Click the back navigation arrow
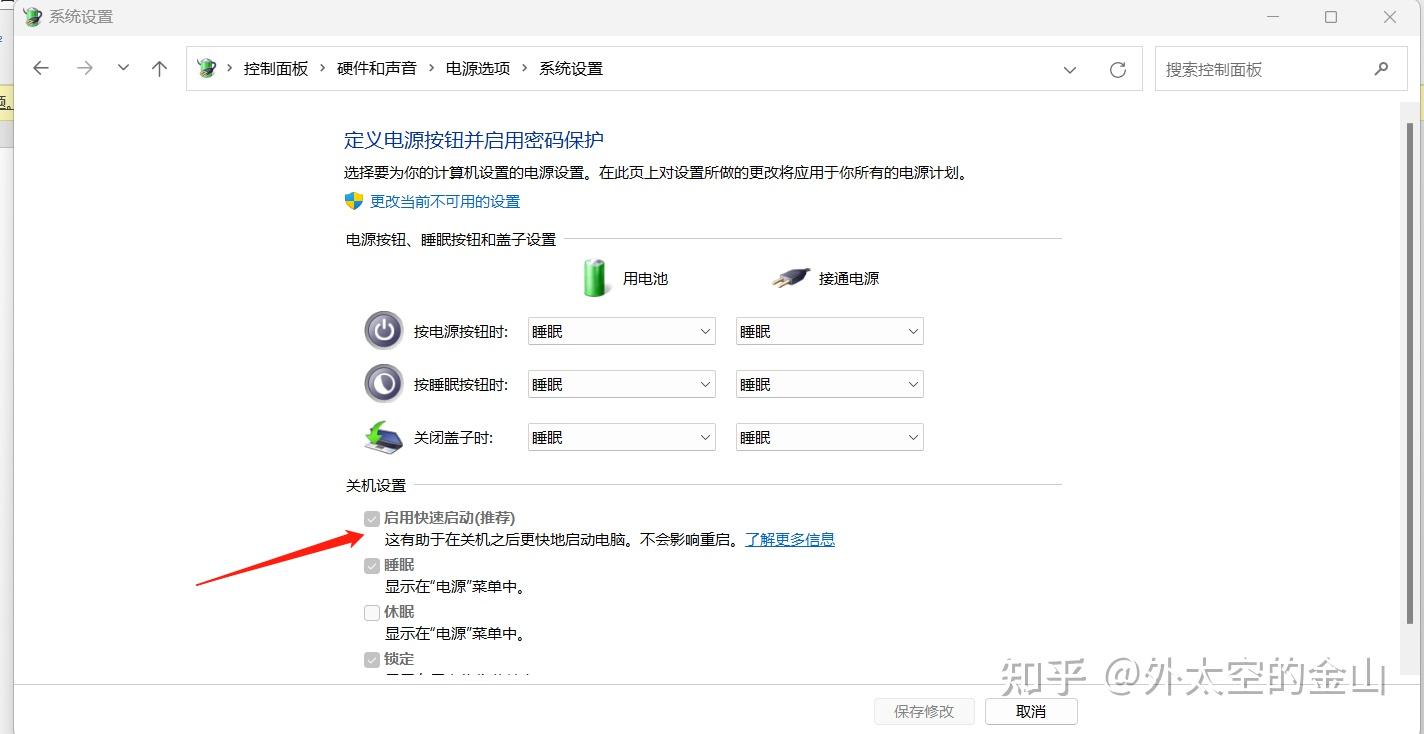The height and width of the screenshot is (734, 1424). click(x=40, y=67)
